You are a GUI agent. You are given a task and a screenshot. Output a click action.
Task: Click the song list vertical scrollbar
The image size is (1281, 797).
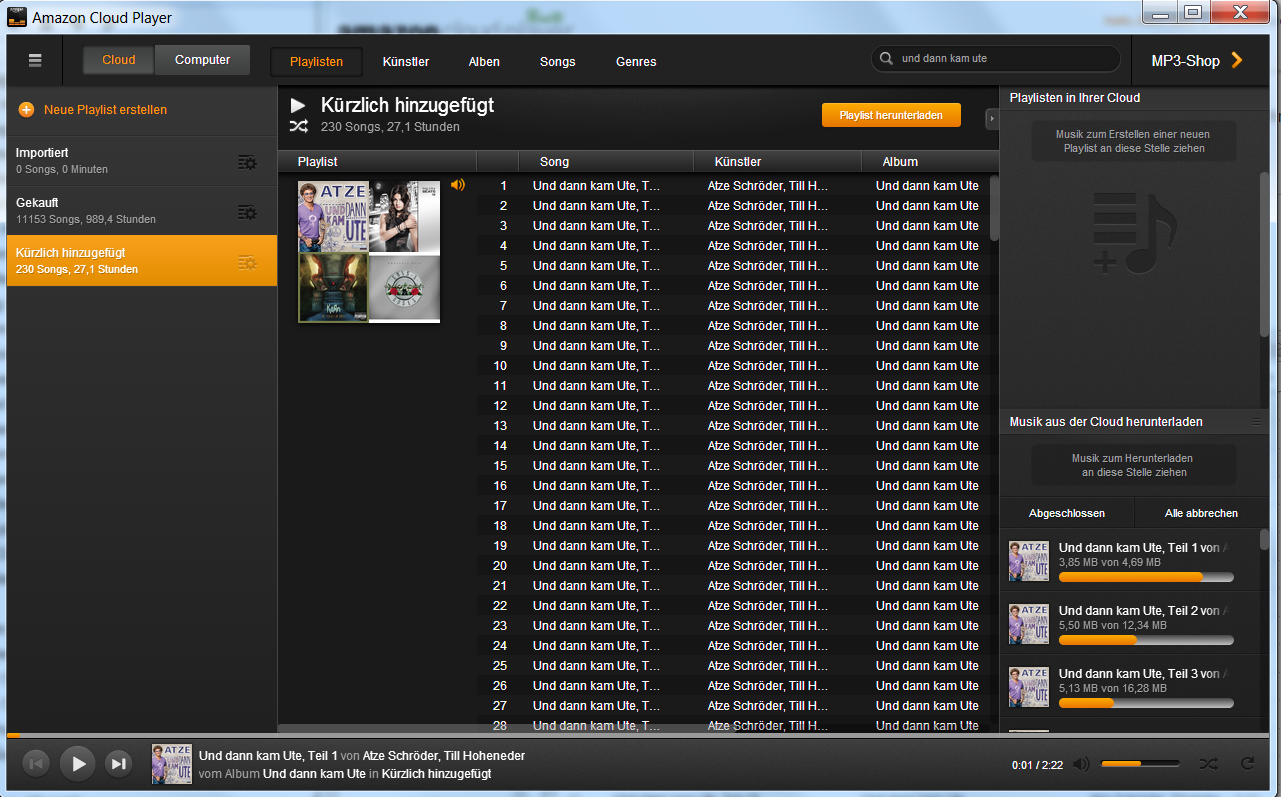[994, 208]
